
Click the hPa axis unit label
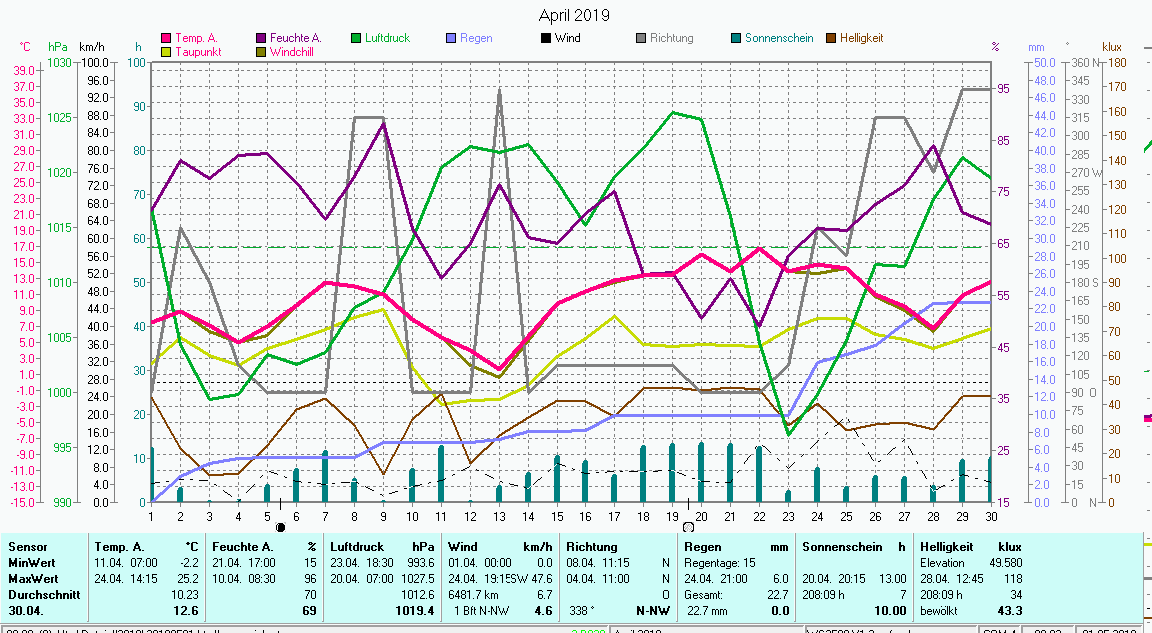(x=58, y=47)
